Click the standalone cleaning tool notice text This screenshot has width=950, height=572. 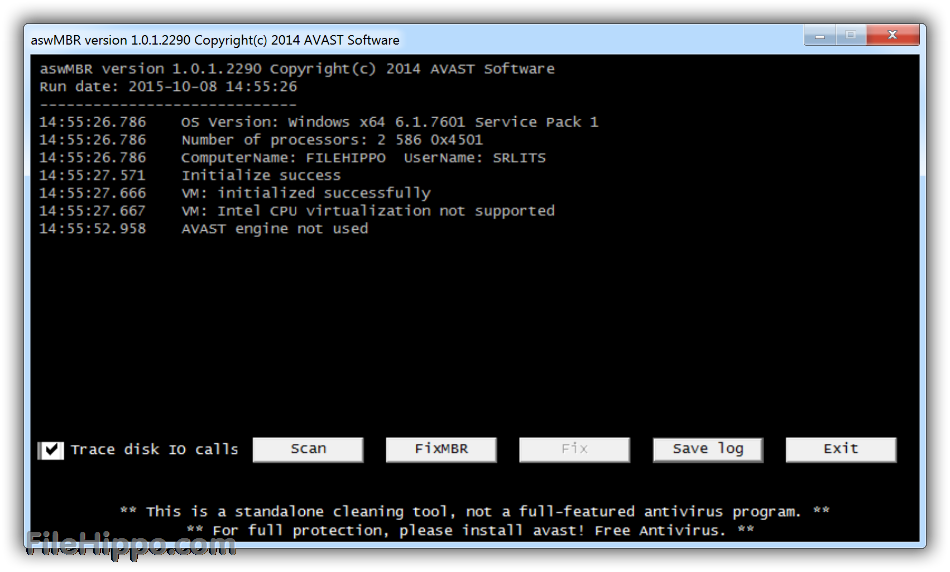point(474,512)
